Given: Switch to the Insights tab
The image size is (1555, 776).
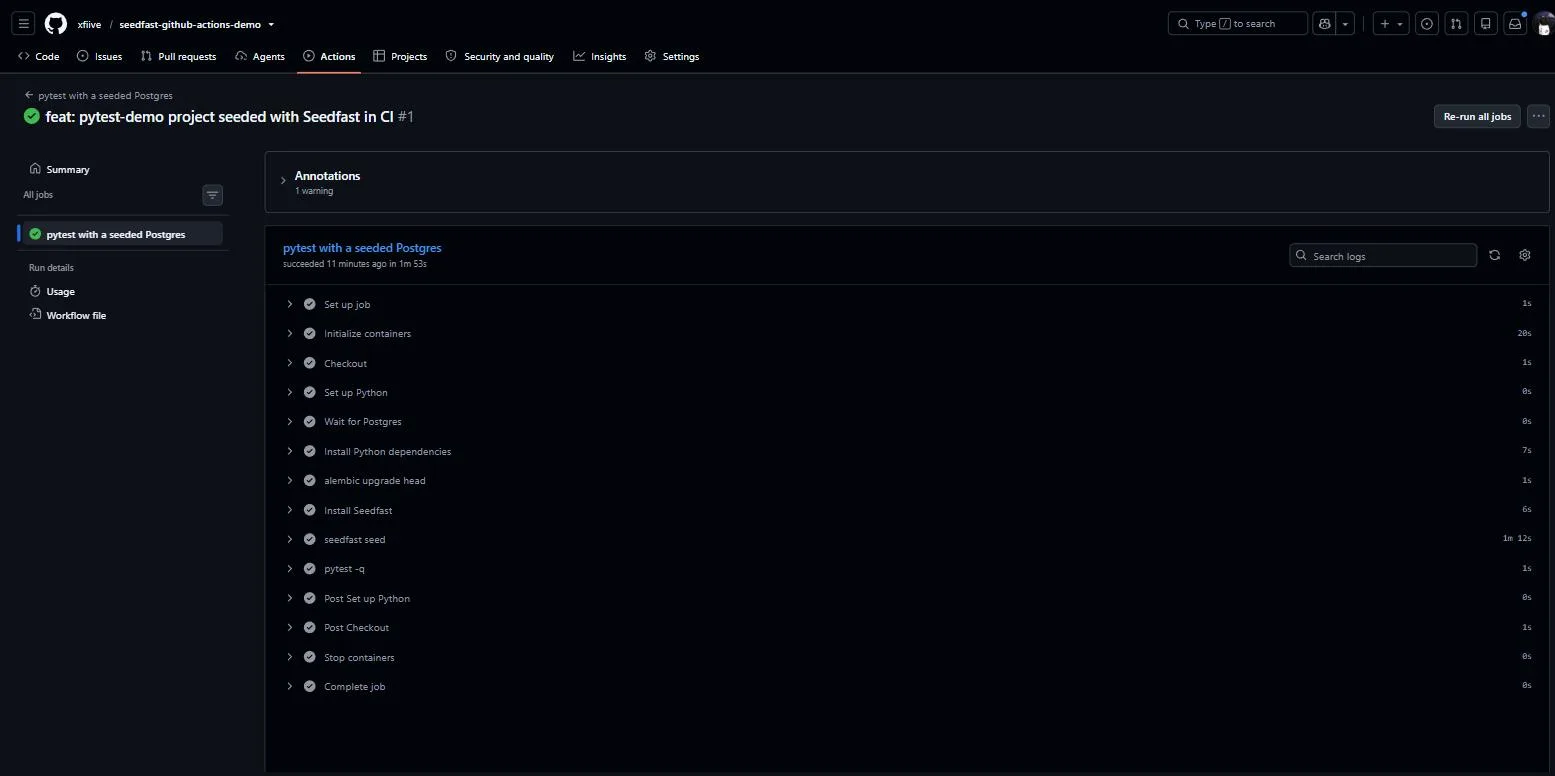Looking at the screenshot, I should click(x=600, y=57).
